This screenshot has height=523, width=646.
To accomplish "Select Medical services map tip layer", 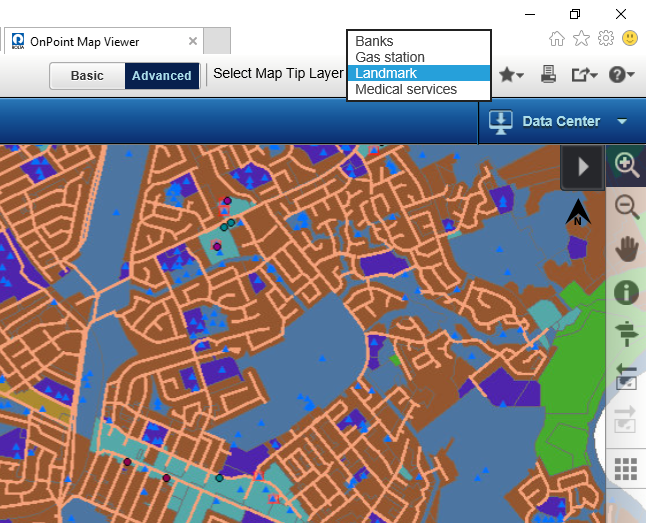I will 406,89.
